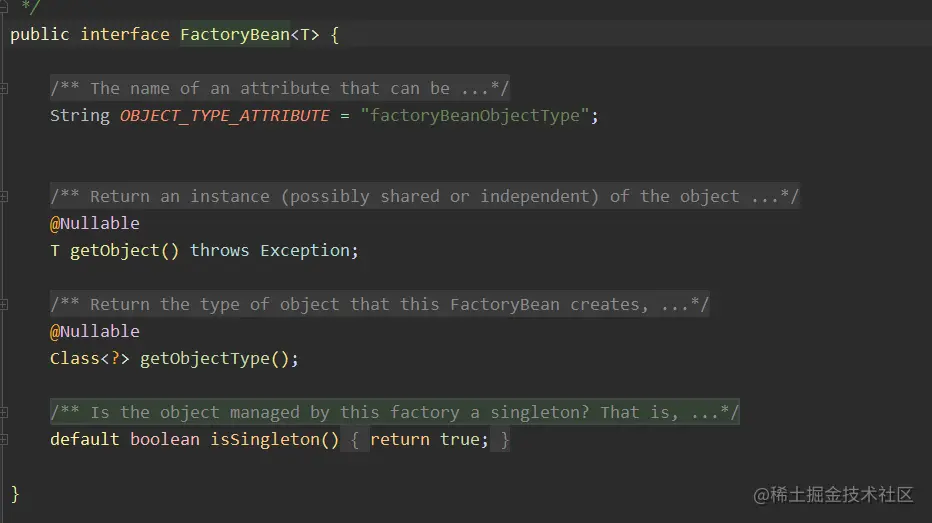Viewport: 932px width, 523px height.
Task: Click the public keyword
Action: pos(40,34)
